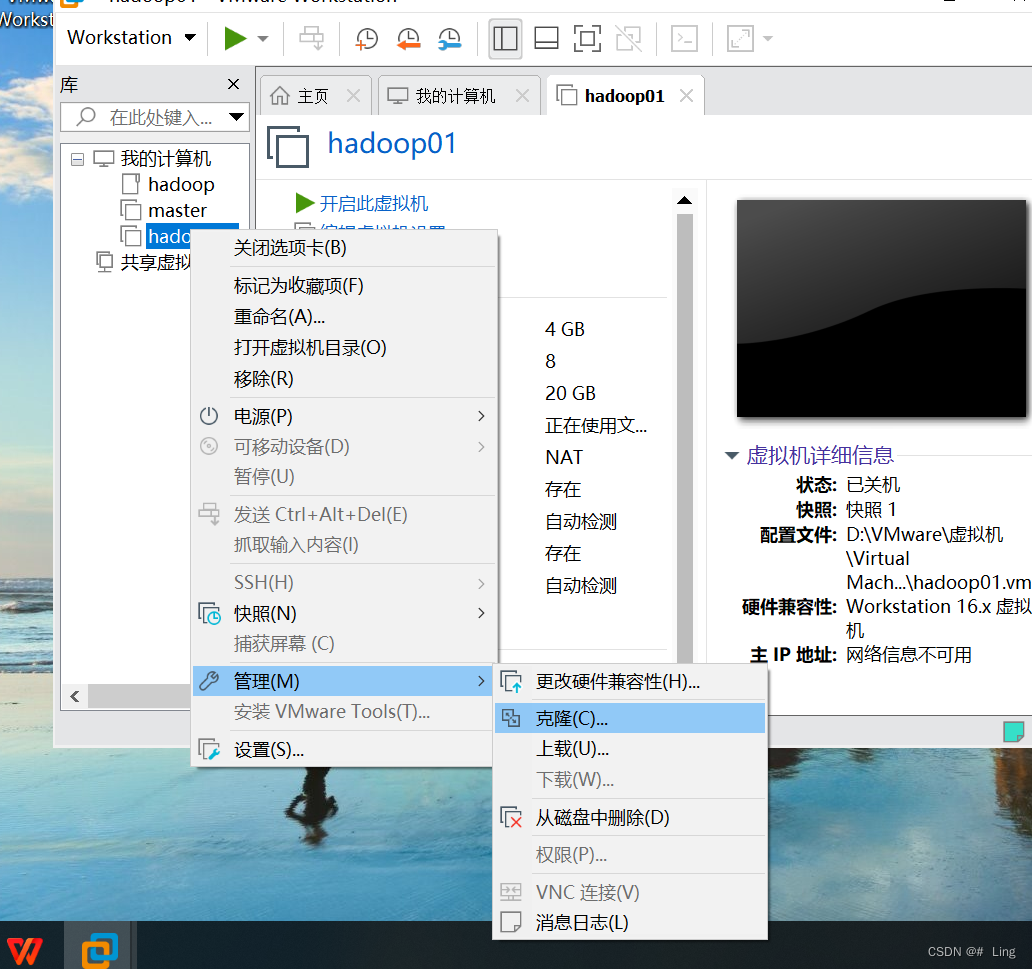Viewport: 1032px width, 969px height.
Task: Open the library search filter dropdown
Action: [x=236, y=117]
